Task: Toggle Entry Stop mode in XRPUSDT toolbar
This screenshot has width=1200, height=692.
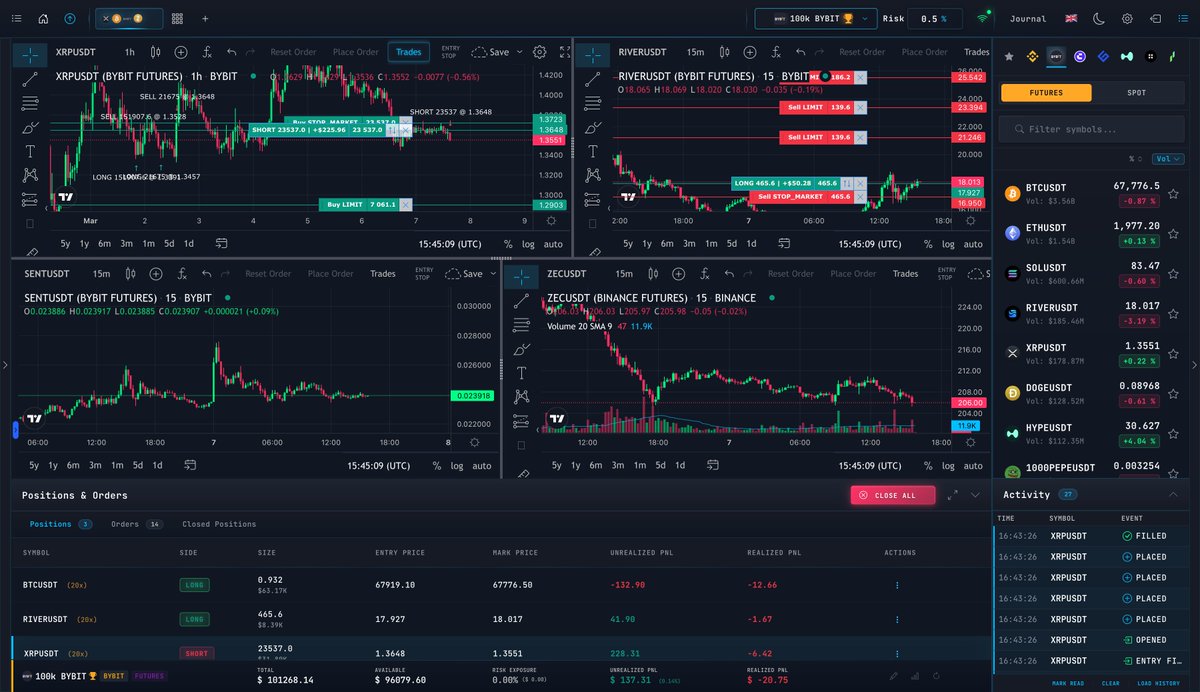Action: coord(450,52)
